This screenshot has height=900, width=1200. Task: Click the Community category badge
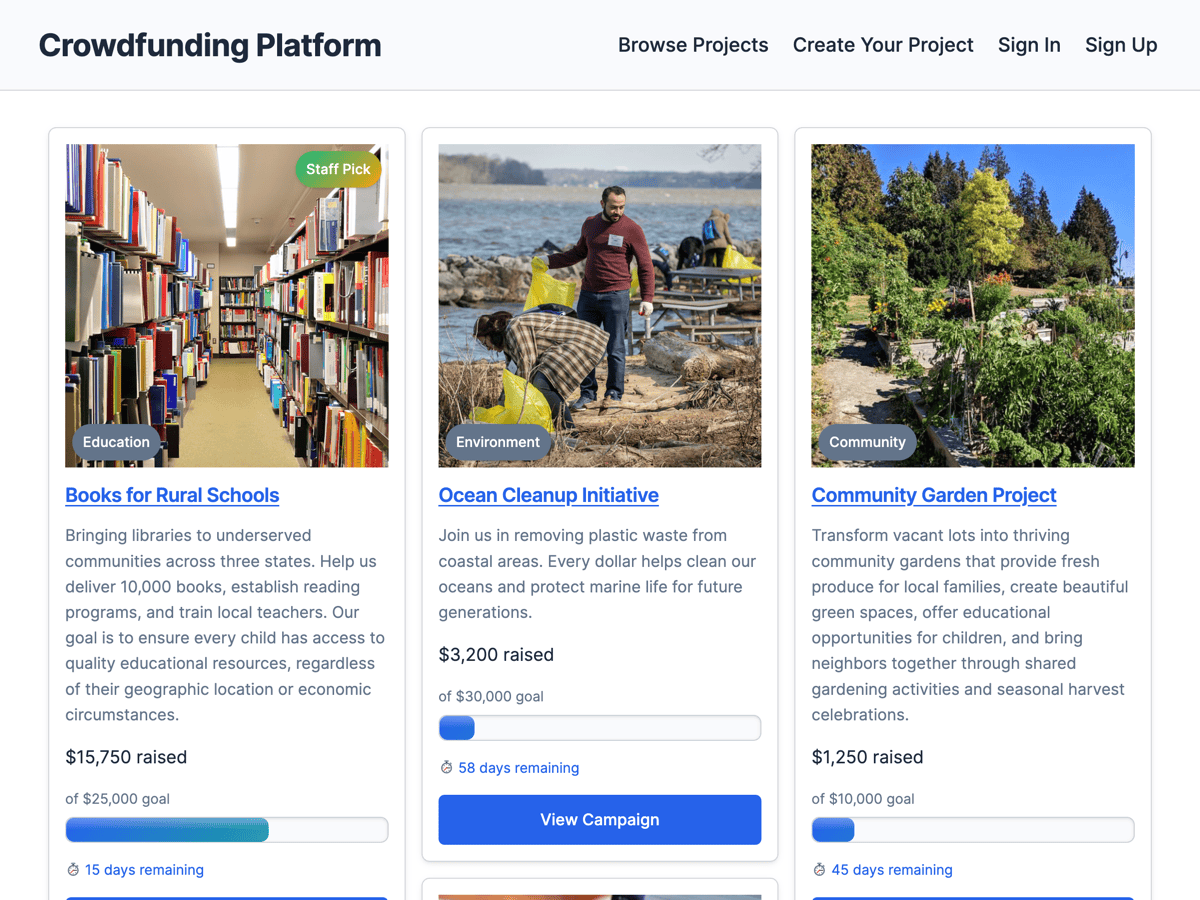(x=866, y=441)
